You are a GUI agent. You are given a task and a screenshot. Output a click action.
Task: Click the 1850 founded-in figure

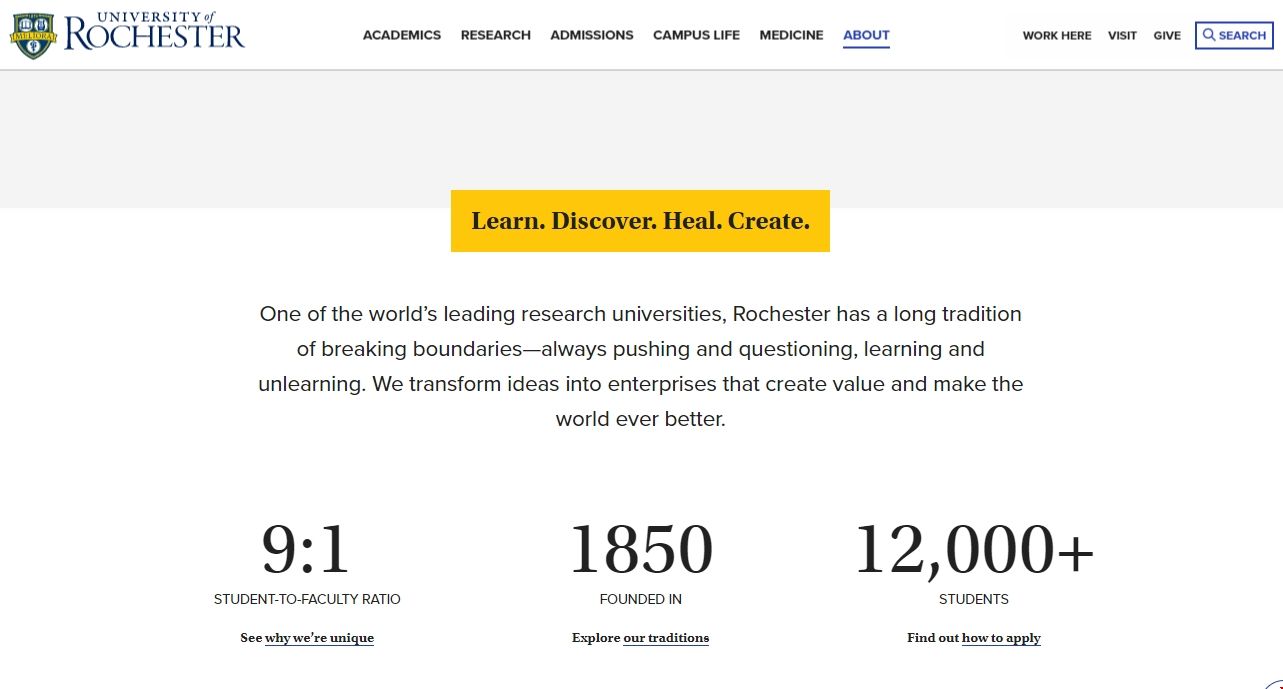[640, 550]
